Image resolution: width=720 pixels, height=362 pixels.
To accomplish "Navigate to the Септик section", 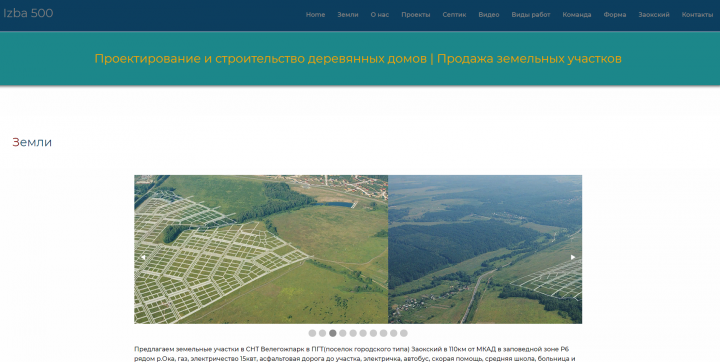I will (454, 15).
